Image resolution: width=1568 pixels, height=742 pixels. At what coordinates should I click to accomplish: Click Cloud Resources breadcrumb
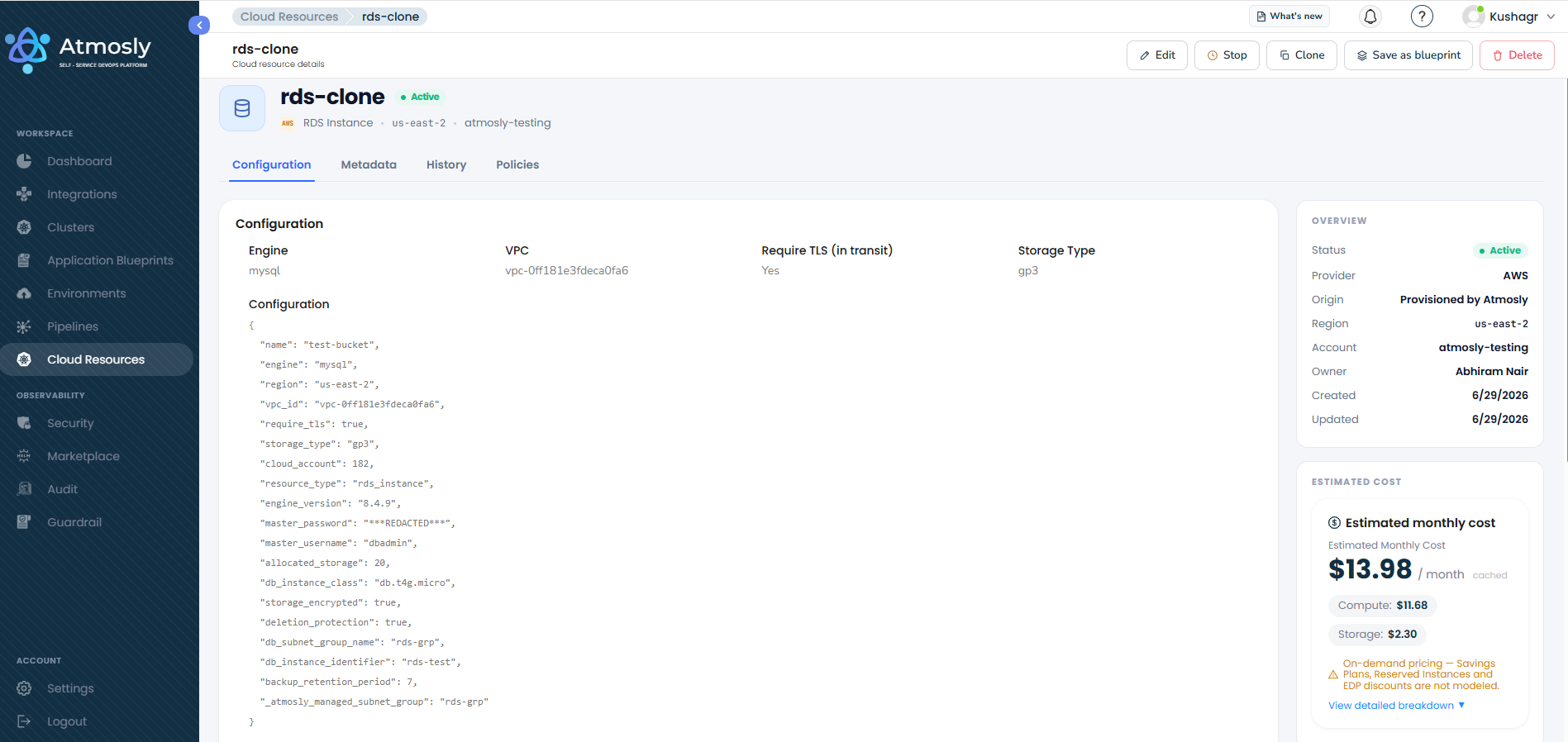coord(289,17)
